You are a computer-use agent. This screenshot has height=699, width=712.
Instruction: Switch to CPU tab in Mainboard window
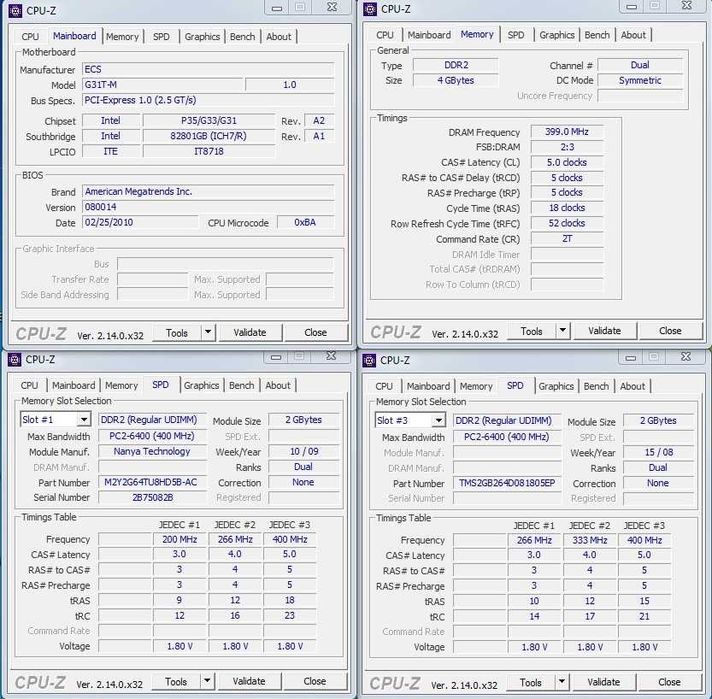[30, 36]
